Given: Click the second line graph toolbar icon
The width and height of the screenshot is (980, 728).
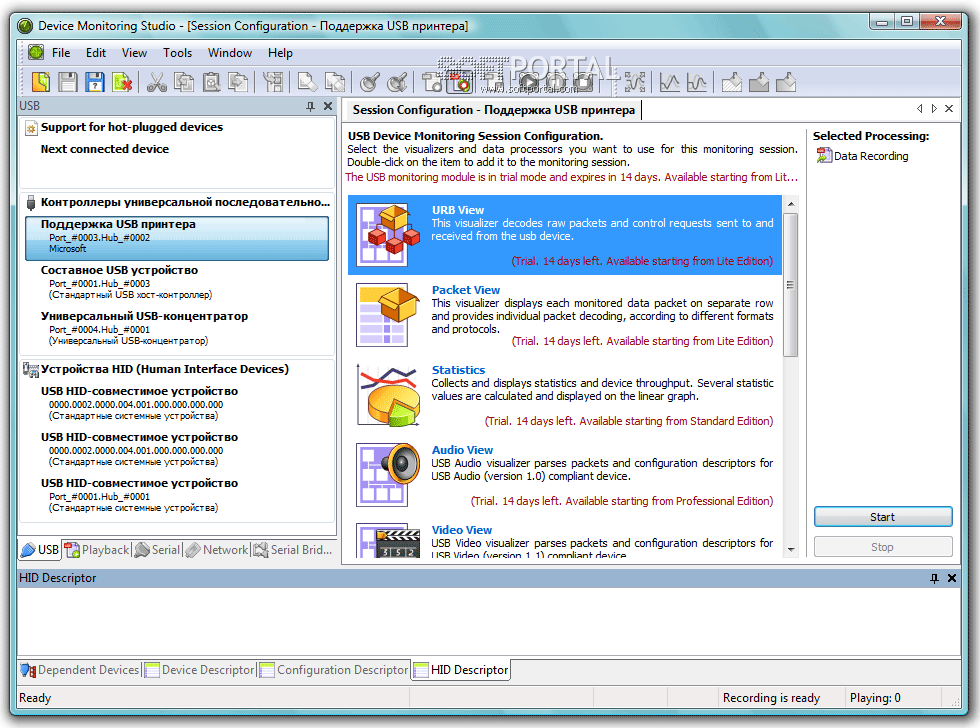Looking at the screenshot, I should (x=696, y=82).
